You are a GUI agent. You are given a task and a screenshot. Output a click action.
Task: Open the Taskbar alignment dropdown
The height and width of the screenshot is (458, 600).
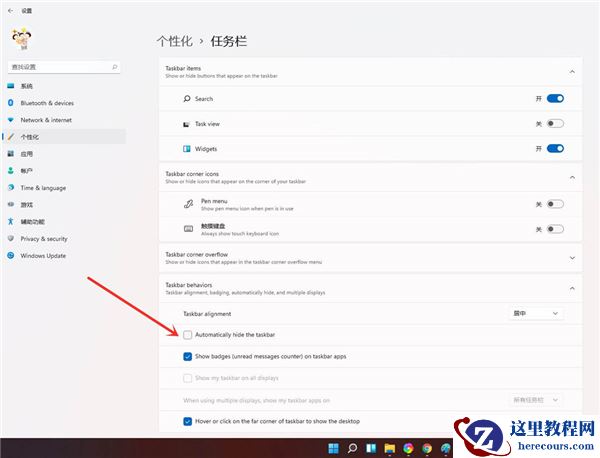536,313
